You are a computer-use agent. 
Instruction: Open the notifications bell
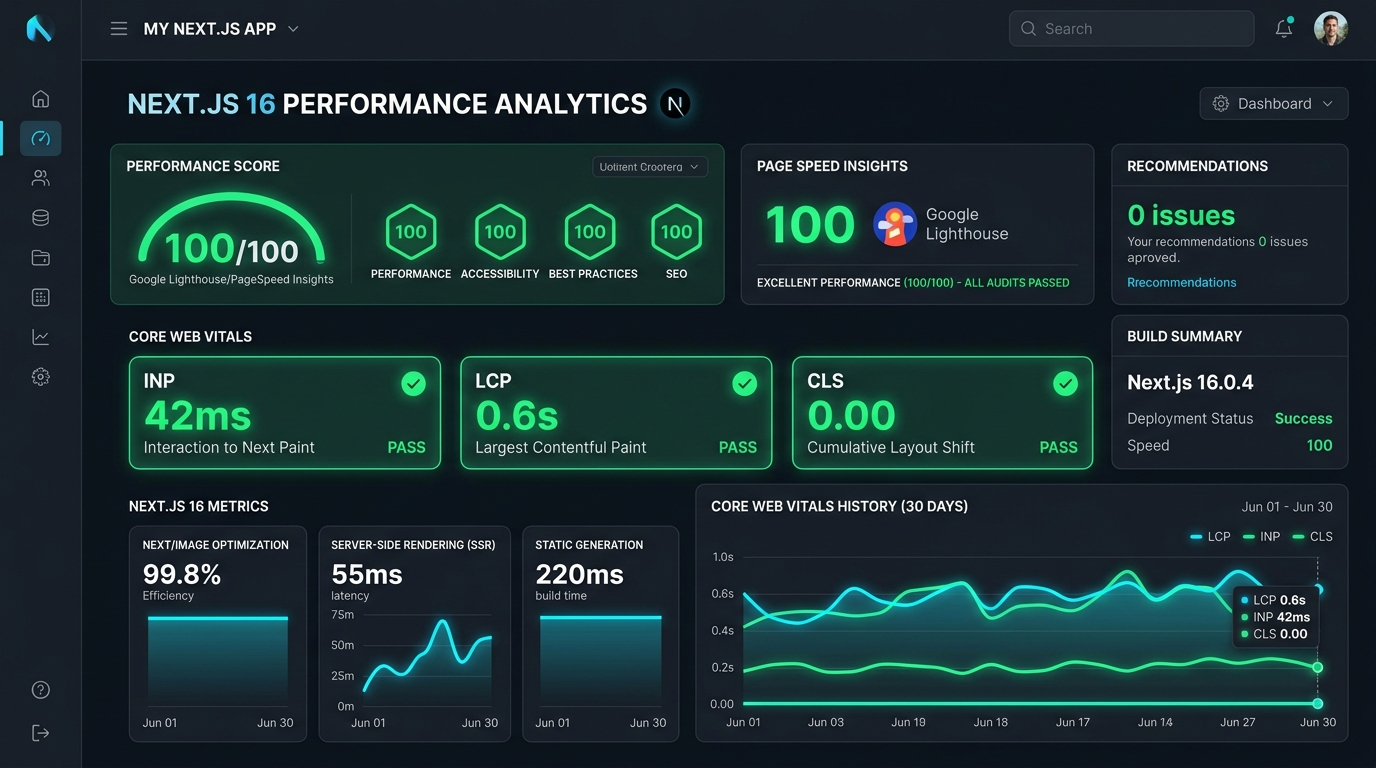click(1284, 28)
